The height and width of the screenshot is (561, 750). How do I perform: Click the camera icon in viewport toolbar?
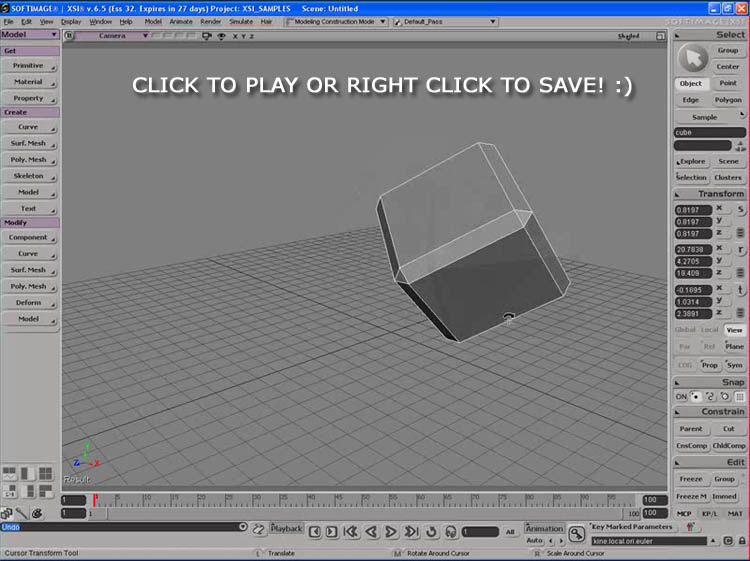pyautogui.click(x=206, y=36)
